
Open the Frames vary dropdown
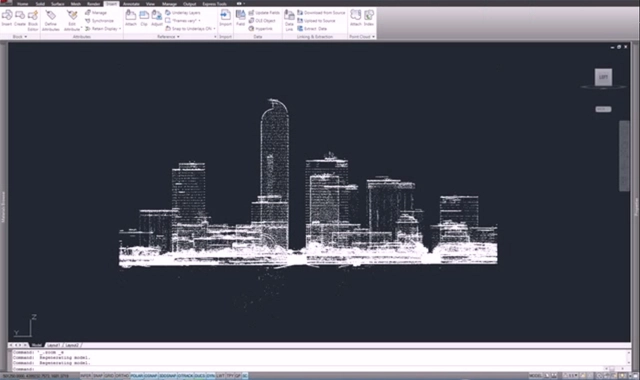(x=199, y=20)
